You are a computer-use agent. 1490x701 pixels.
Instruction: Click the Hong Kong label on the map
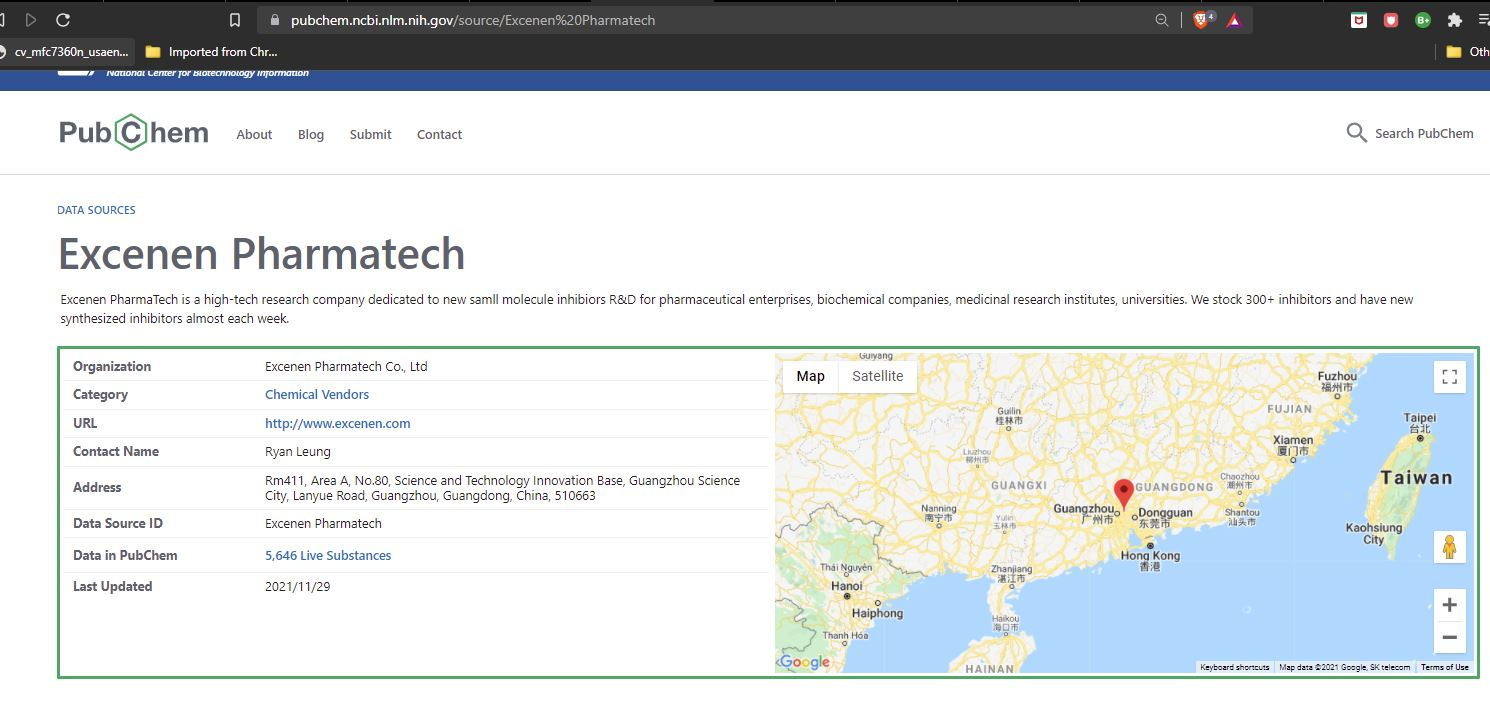point(1150,555)
